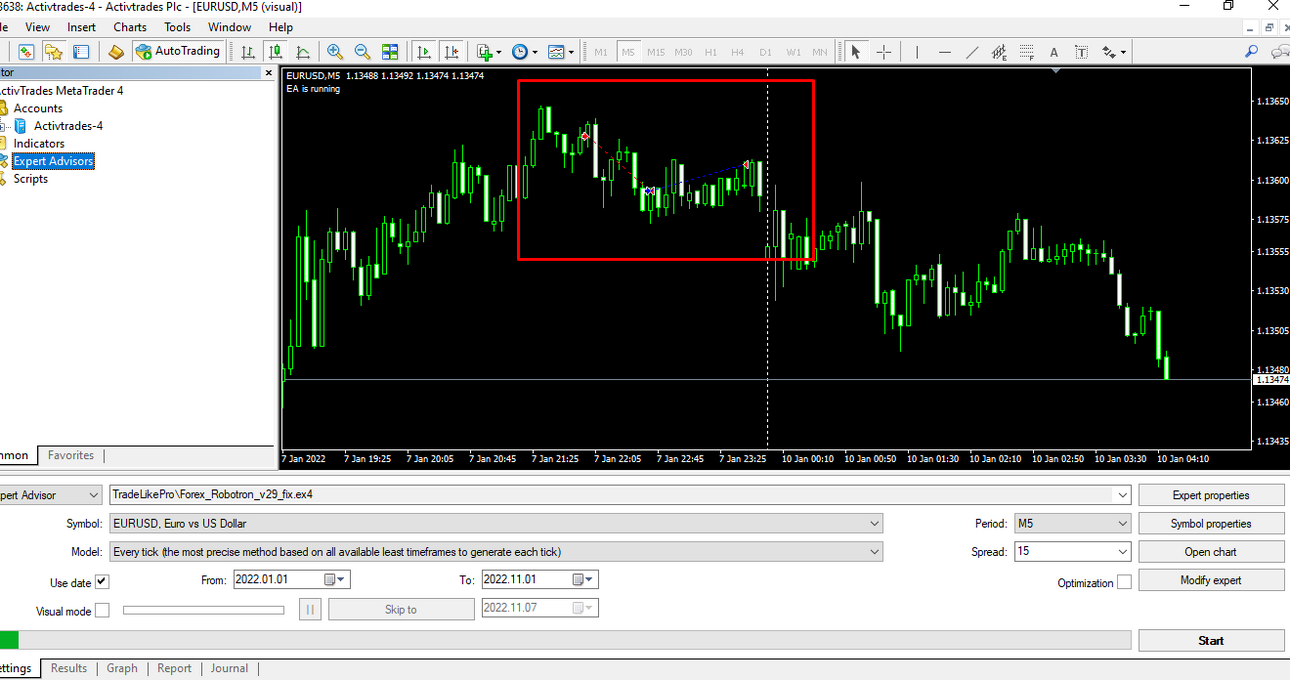Select Accounts in Navigator tree
Image resolution: width=1290 pixels, height=680 pixels.
click(x=38, y=108)
